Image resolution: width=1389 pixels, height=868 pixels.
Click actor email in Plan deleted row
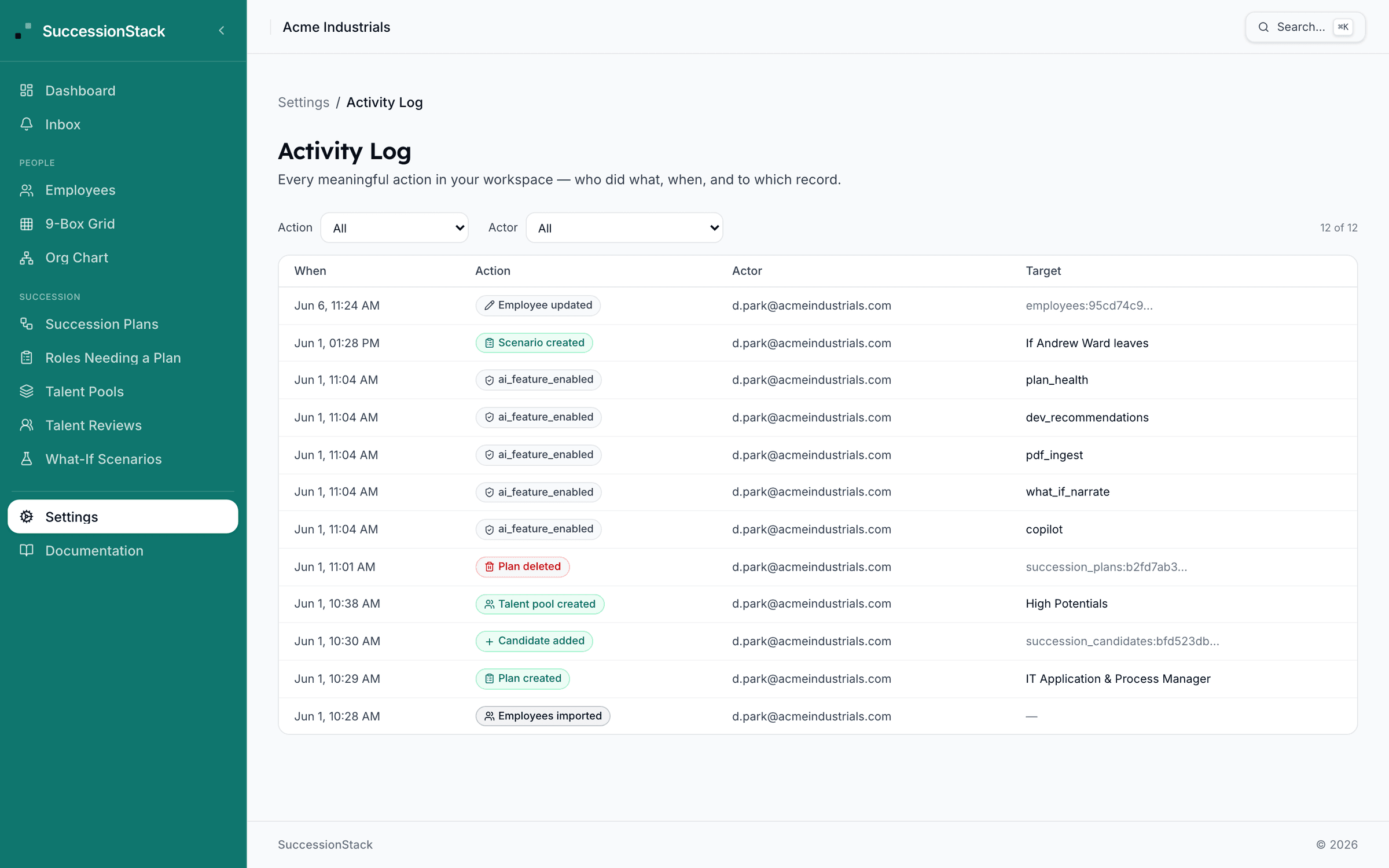[811, 567]
